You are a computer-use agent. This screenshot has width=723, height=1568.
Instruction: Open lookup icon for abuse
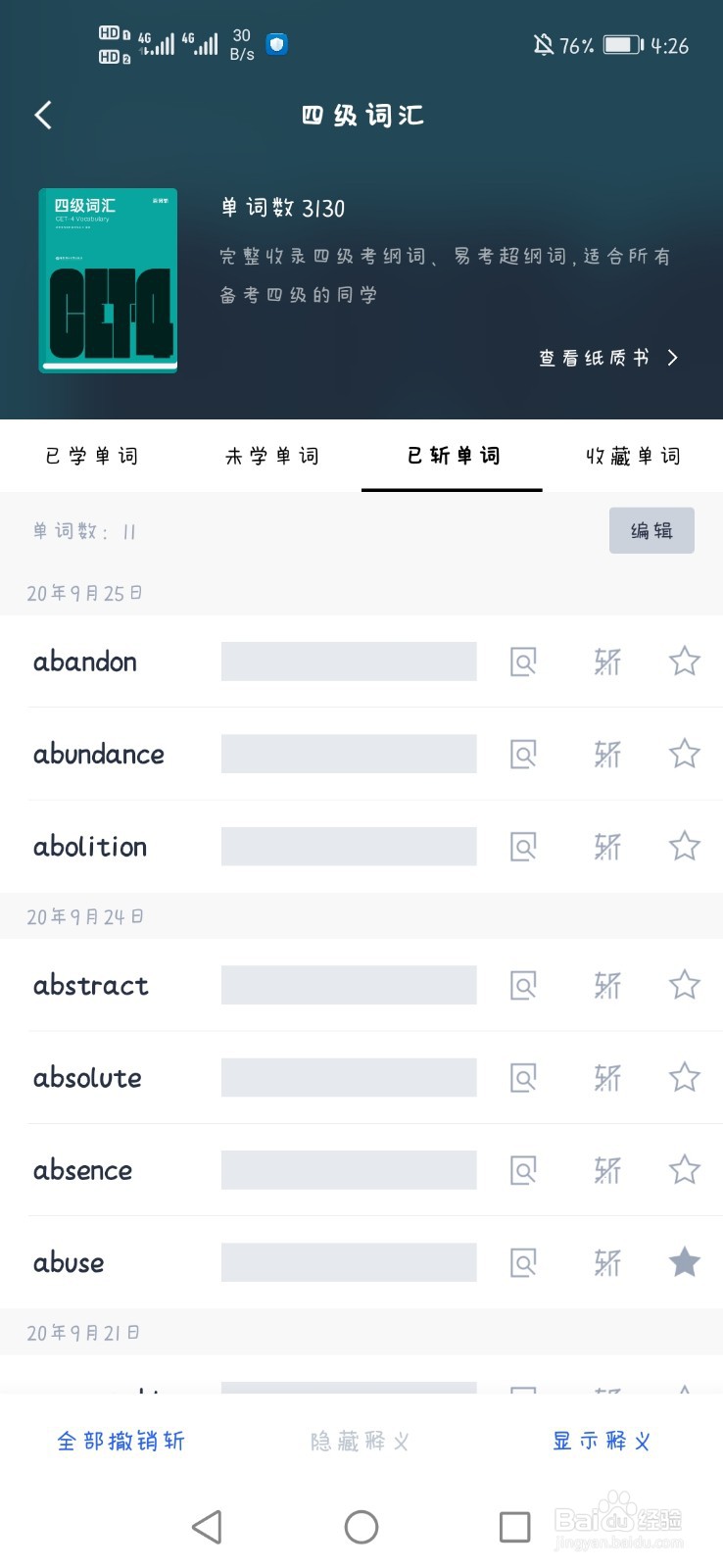tap(523, 1262)
